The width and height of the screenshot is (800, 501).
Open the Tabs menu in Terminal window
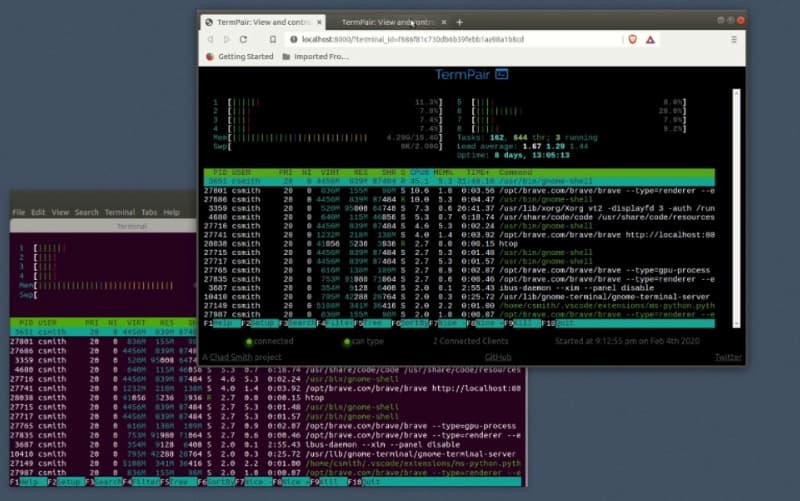pos(149,212)
